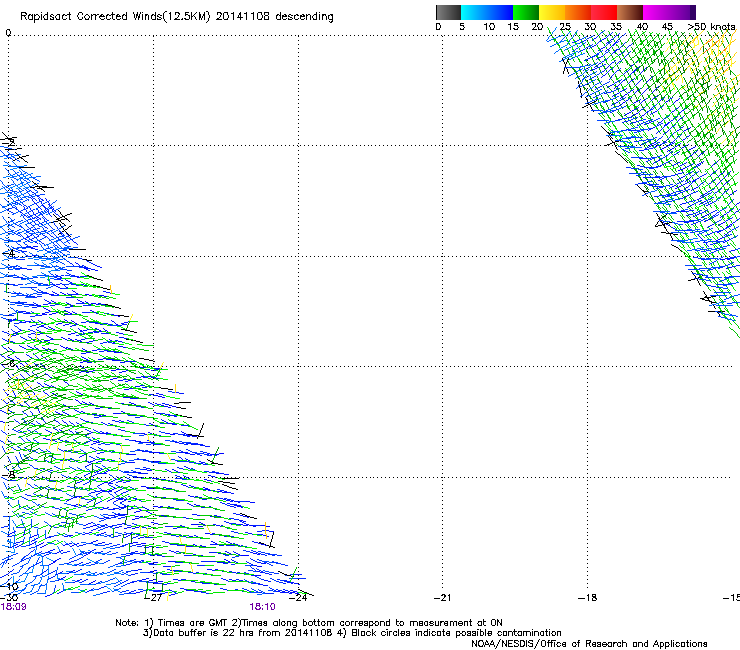Click the '35' legend label
Image resolution: width=740 pixels, height=650 pixels.
pos(616,27)
